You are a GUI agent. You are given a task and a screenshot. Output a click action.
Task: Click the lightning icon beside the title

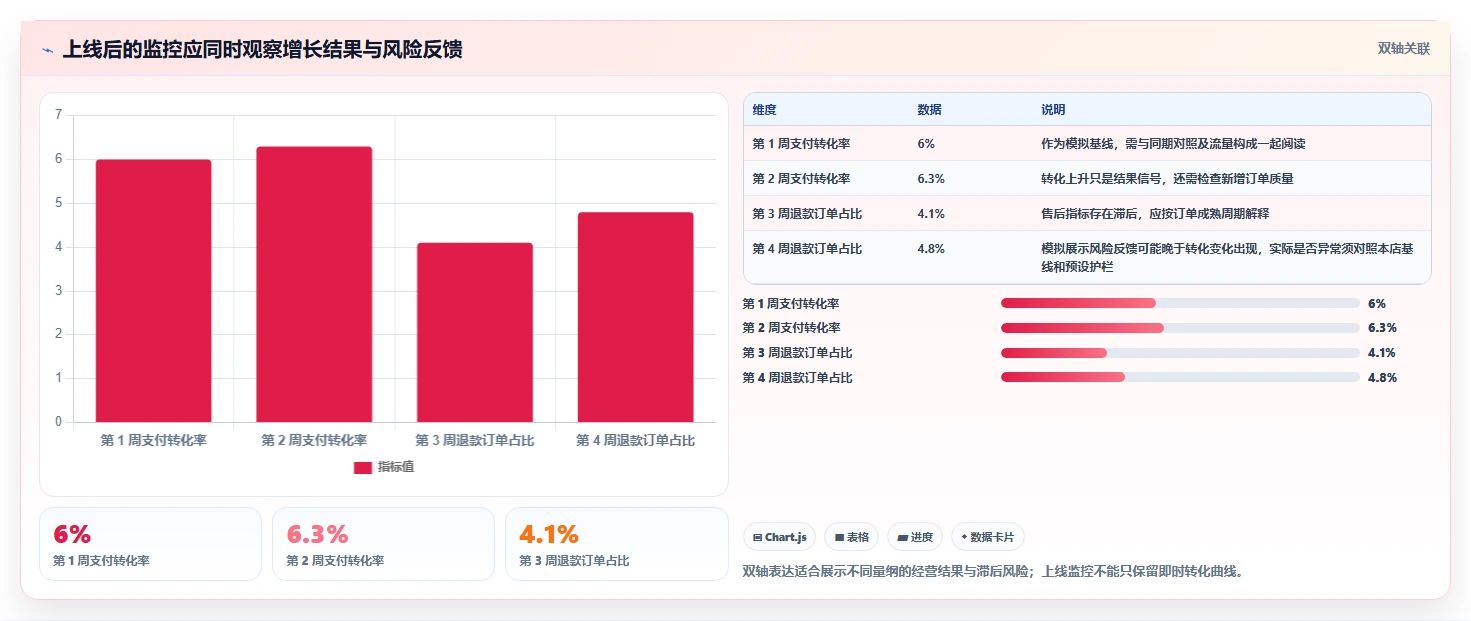pyautogui.click(x=47, y=50)
